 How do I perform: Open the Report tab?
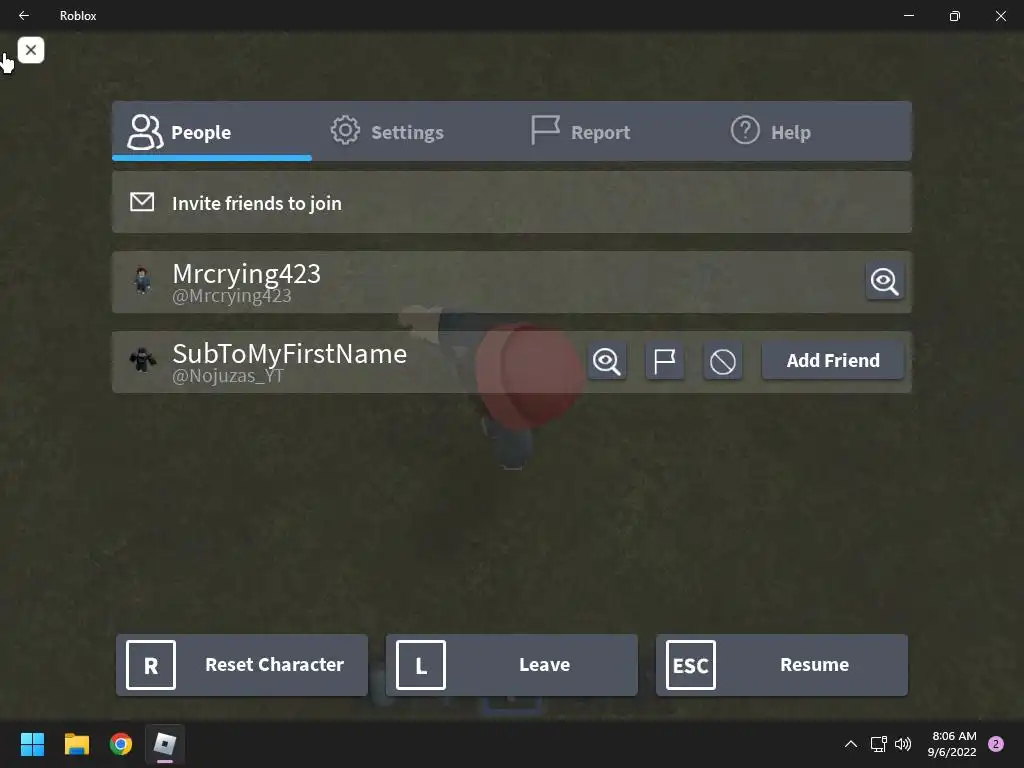point(581,131)
